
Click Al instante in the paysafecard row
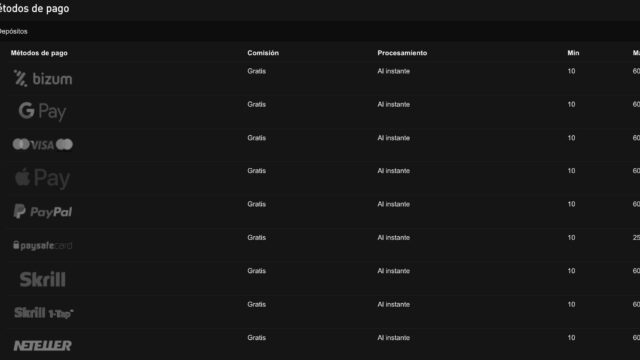[x=393, y=238]
